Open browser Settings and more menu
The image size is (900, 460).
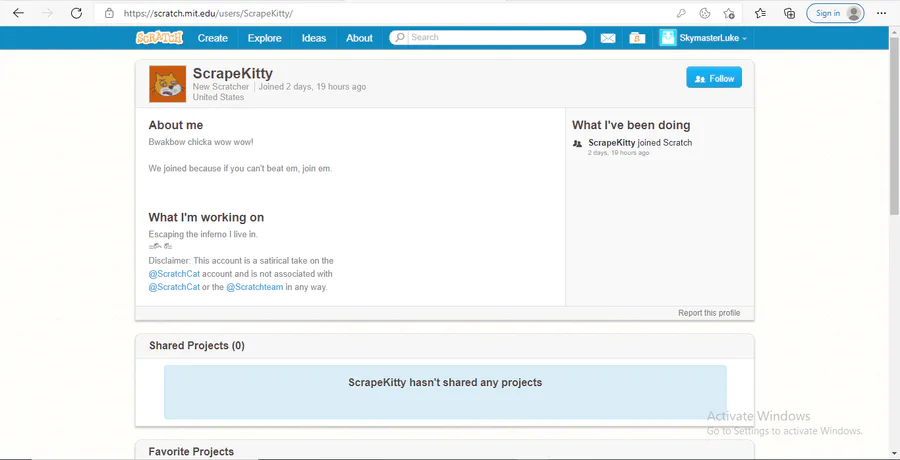(882, 13)
